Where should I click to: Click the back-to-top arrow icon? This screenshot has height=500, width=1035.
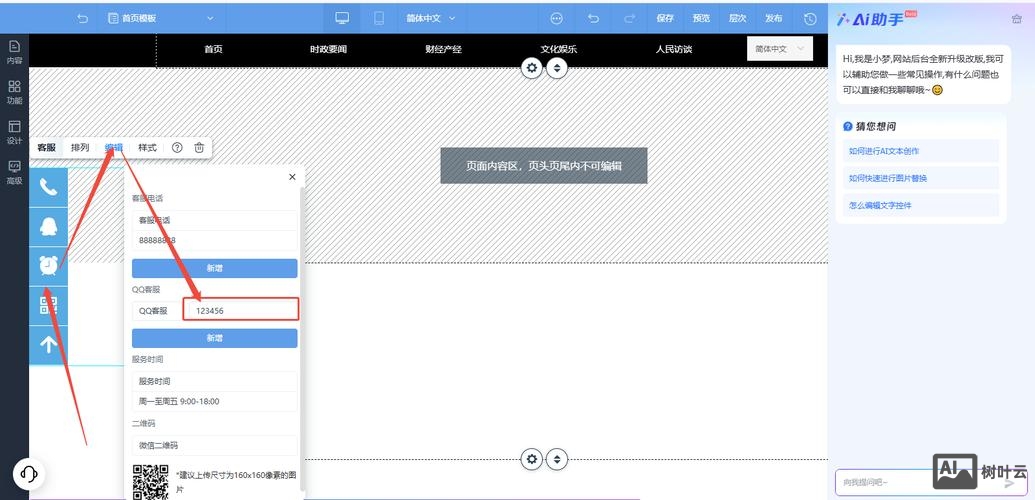(48, 345)
